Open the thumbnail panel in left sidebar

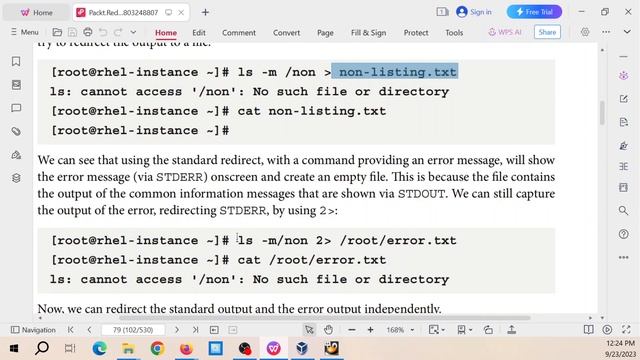coord(16,84)
